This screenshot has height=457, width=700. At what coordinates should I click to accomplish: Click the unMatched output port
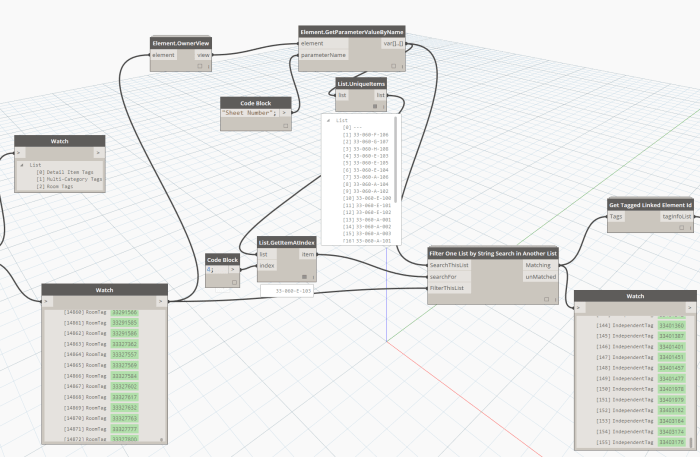541,277
